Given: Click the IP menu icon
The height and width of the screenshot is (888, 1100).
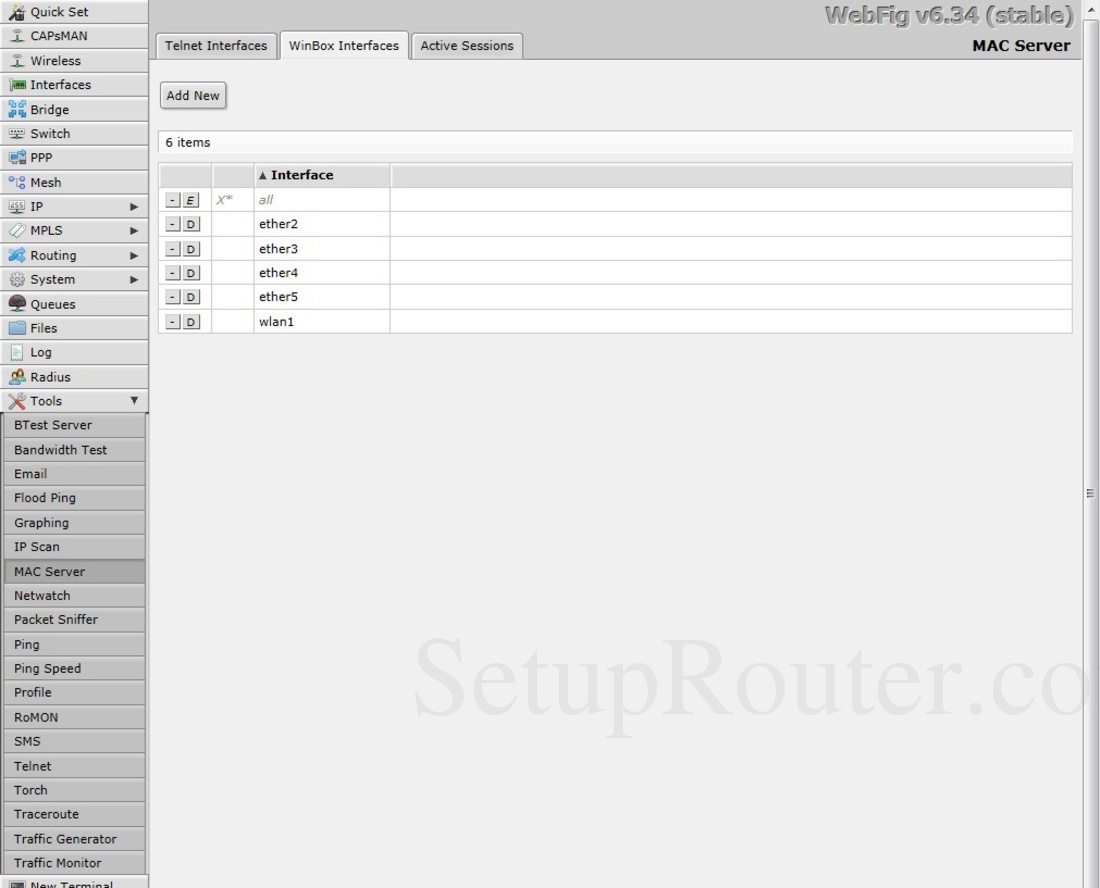Looking at the screenshot, I should 17,206.
